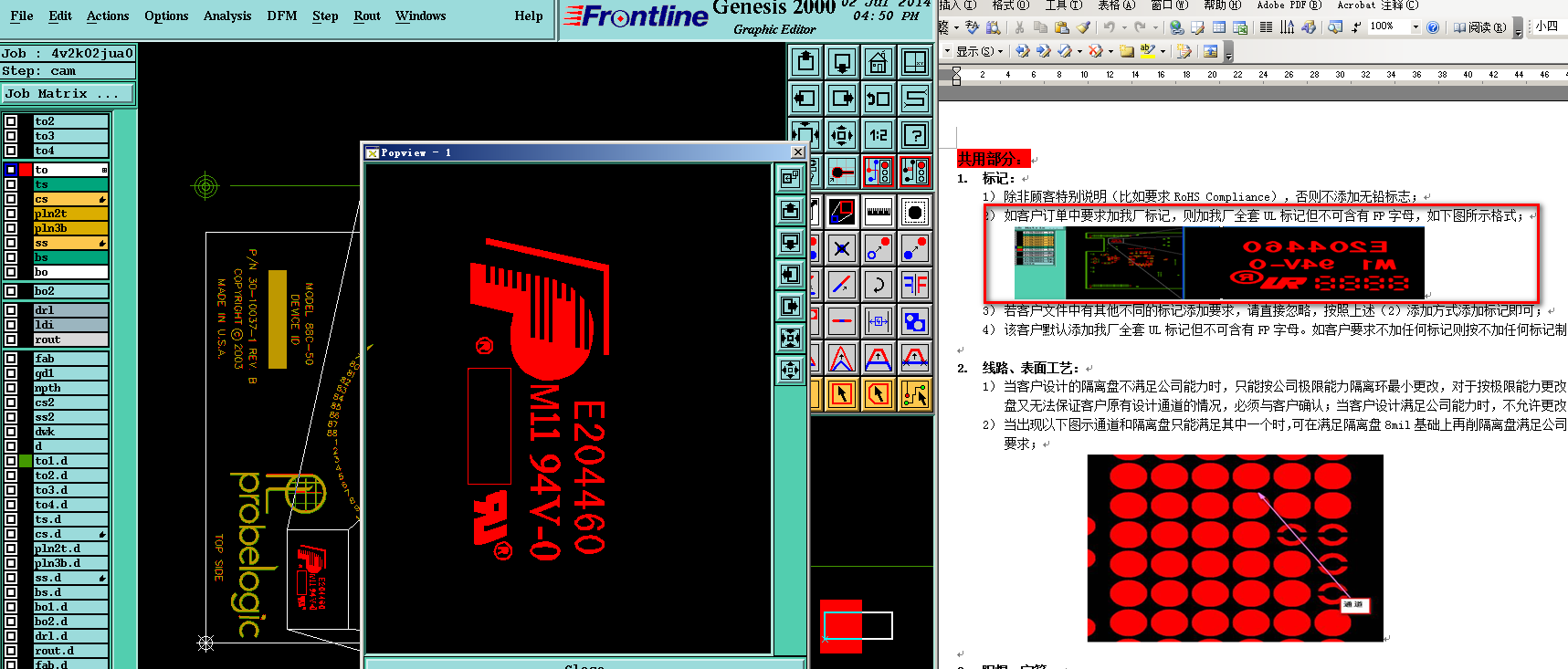Click the curved rotate arrow icon
This screenshot has height=669, width=1568.
[x=879, y=285]
